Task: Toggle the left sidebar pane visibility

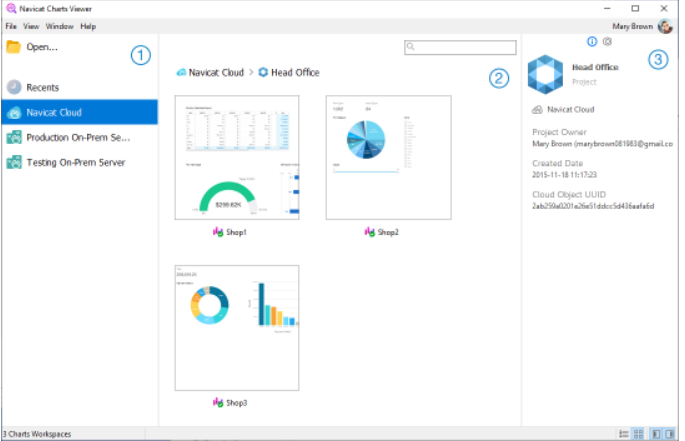Action: 656,434
